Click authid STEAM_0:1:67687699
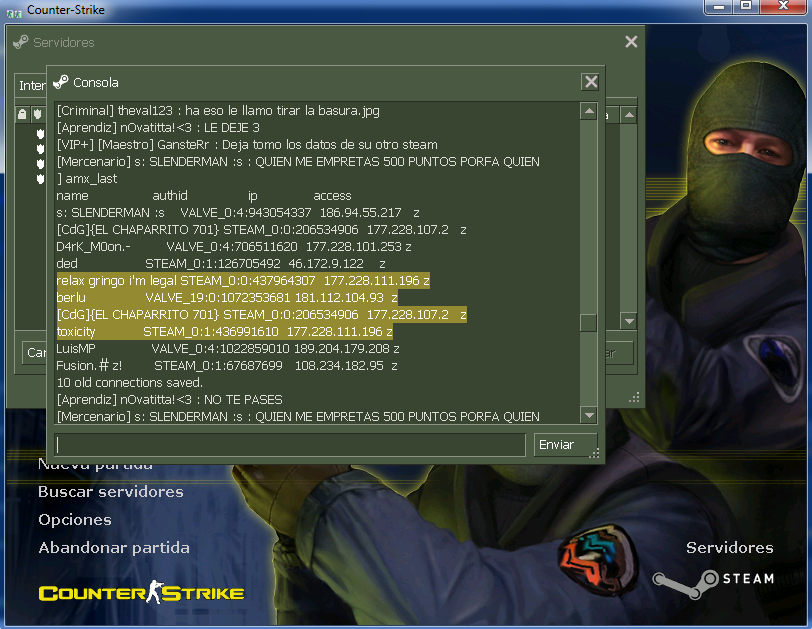The height and width of the screenshot is (629, 812). pyautogui.click(x=218, y=366)
